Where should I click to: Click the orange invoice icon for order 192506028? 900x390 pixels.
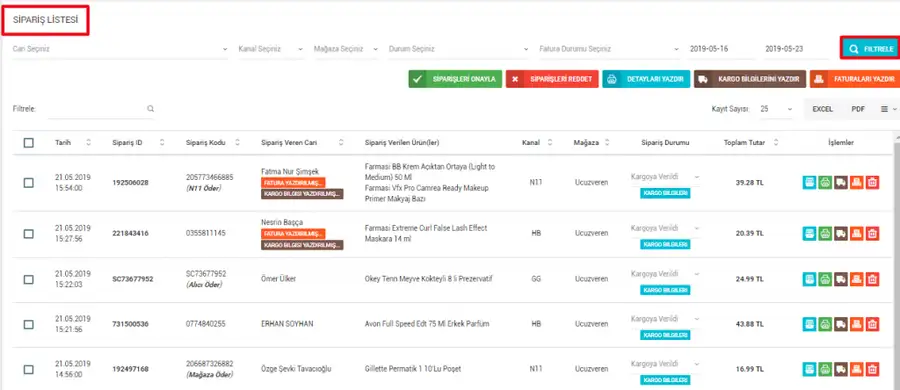click(x=856, y=183)
